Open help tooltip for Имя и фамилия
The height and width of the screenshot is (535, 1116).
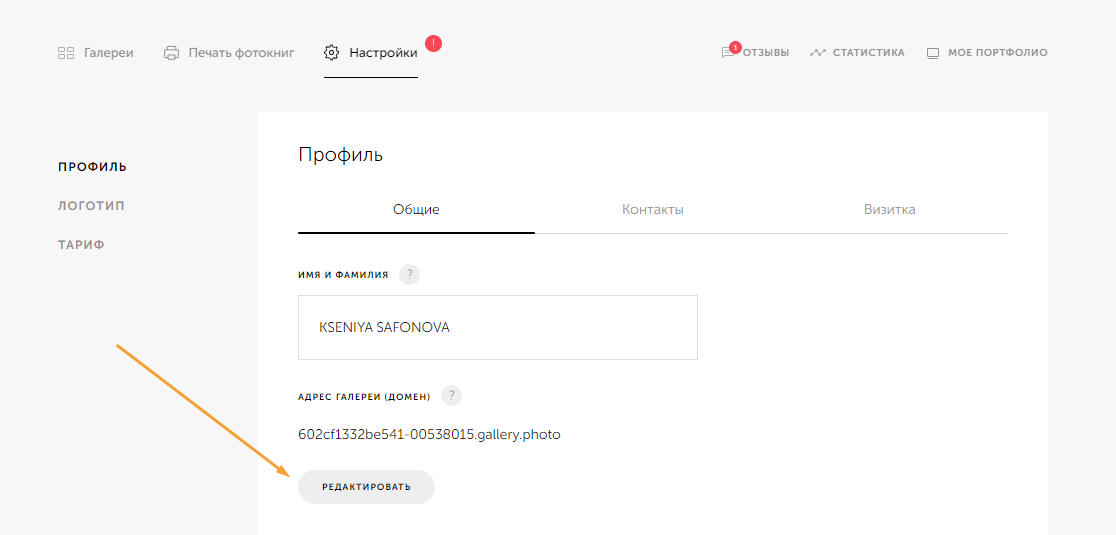tap(409, 275)
